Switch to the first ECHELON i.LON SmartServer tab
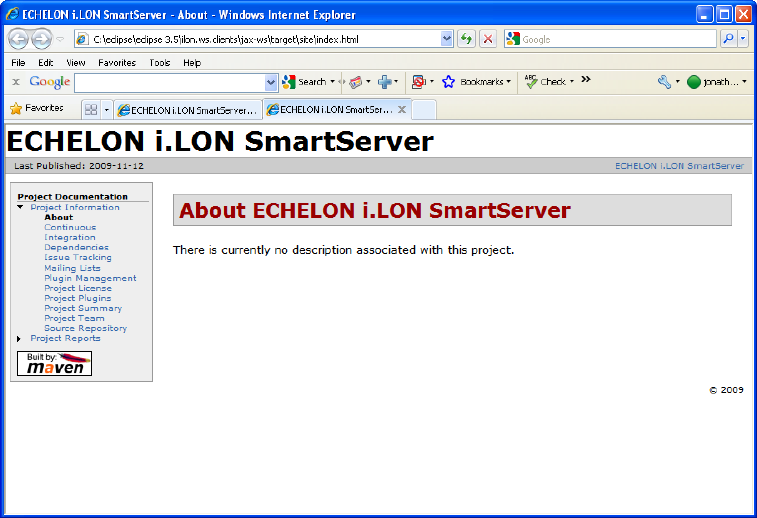This screenshot has width=757, height=518. (x=188, y=110)
